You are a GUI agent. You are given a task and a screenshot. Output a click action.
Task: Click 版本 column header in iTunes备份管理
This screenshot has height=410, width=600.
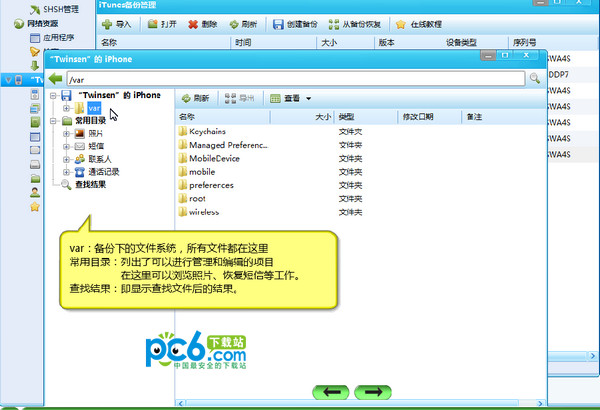tap(386, 42)
